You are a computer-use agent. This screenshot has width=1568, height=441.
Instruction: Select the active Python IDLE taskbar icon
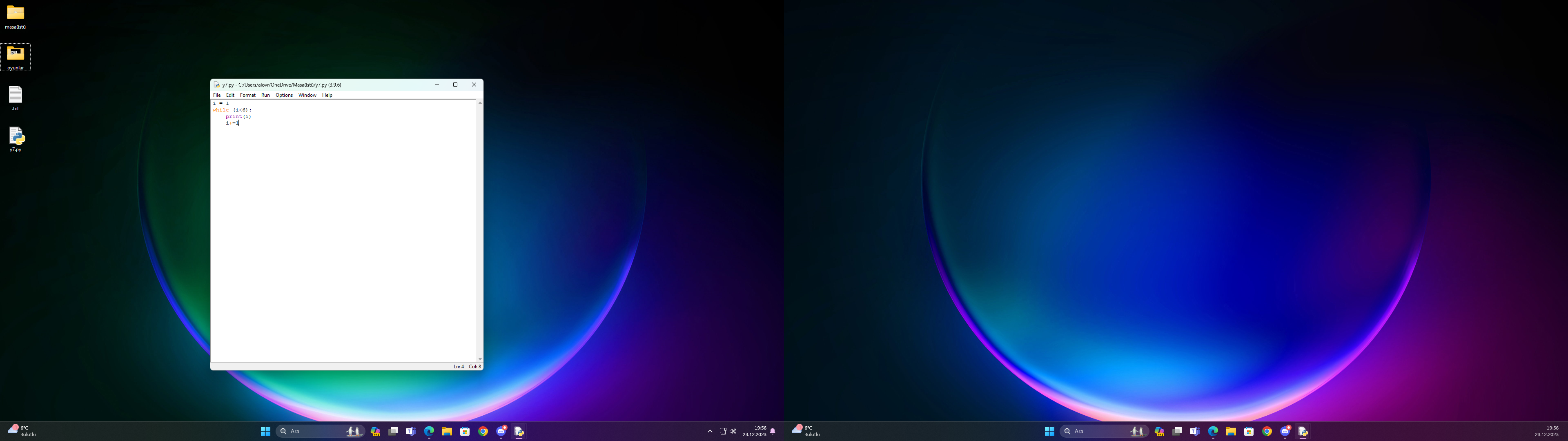(x=519, y=431)
